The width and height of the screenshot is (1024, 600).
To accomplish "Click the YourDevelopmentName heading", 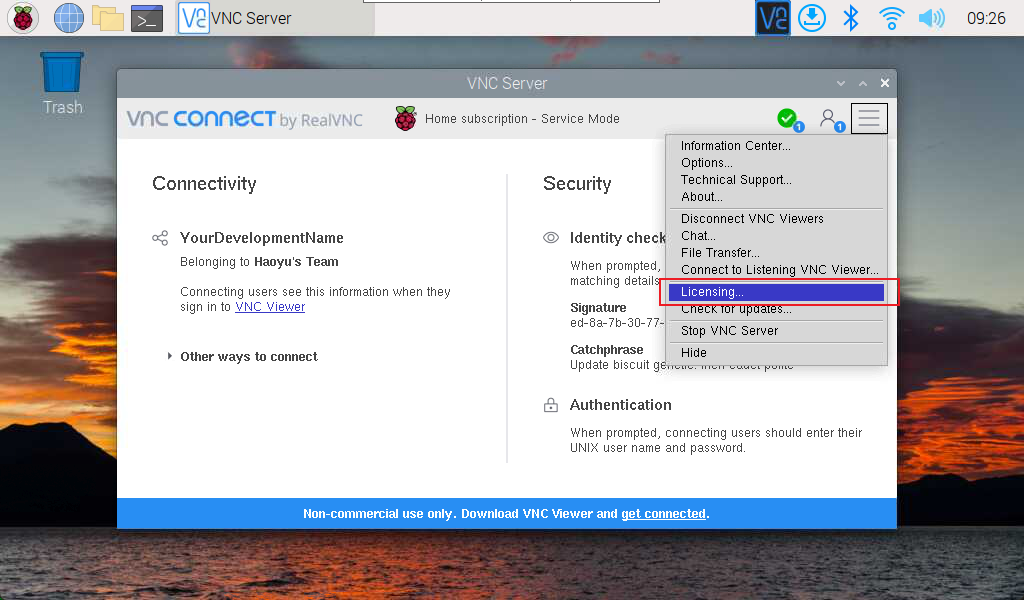I will [262, 238].
